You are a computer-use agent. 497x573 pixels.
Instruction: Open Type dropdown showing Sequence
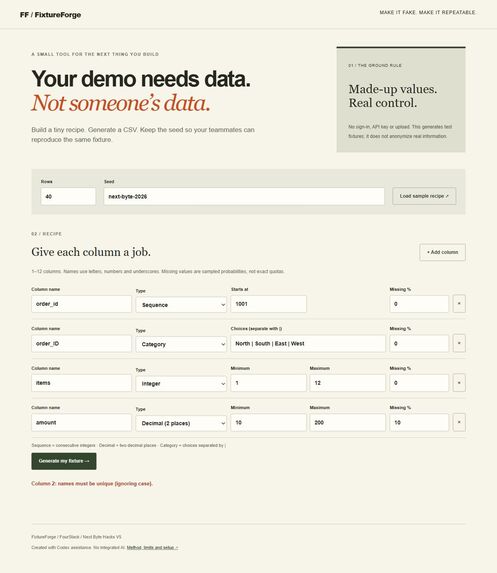181,305
